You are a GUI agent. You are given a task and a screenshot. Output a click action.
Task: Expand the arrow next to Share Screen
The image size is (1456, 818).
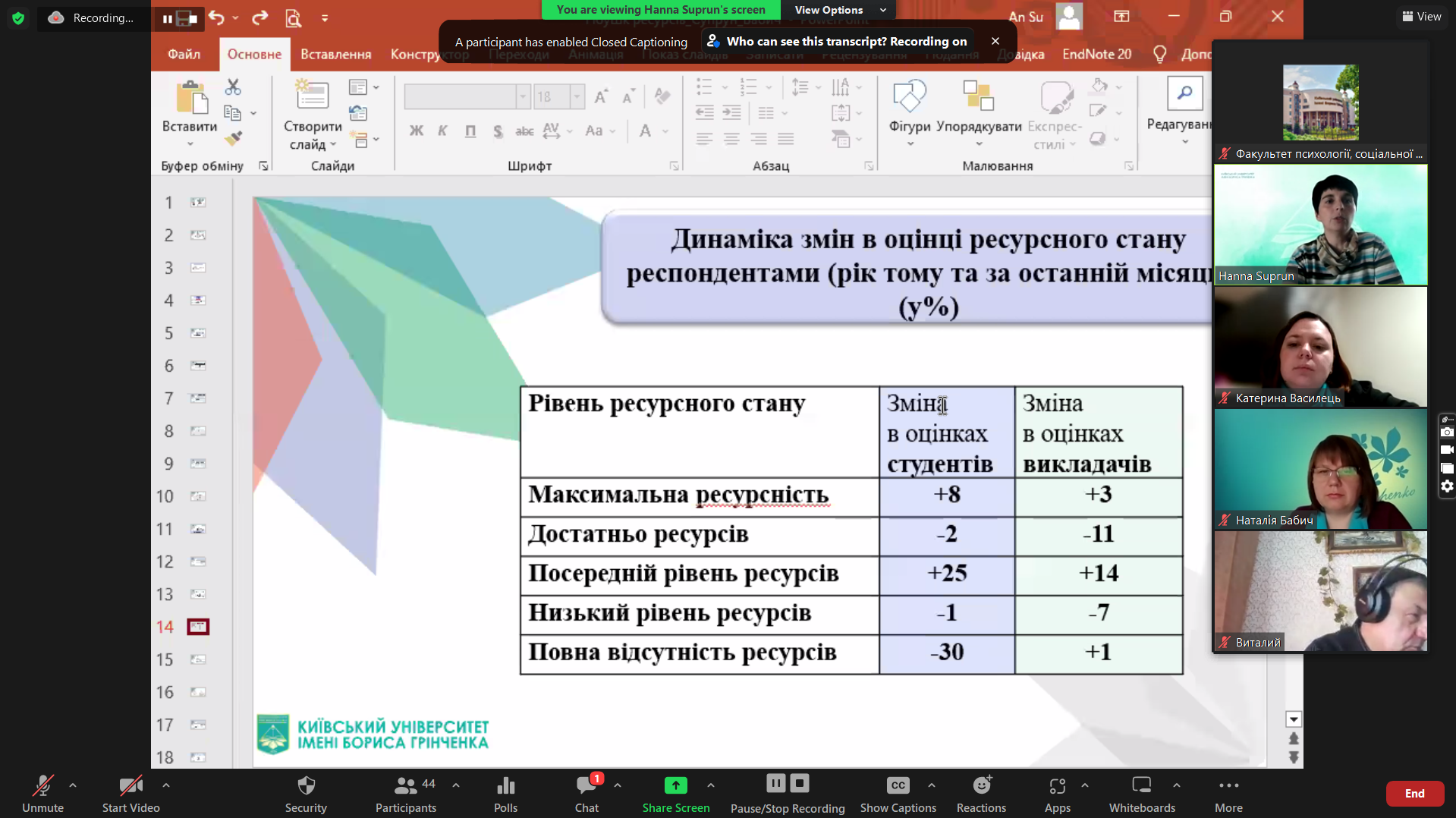711,785
